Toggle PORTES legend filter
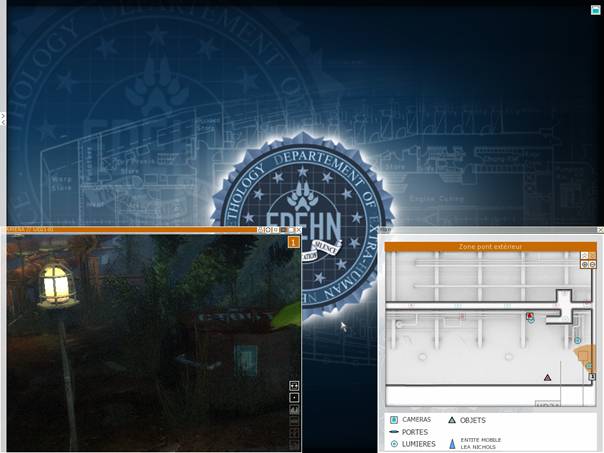 (x=409, y=432)
